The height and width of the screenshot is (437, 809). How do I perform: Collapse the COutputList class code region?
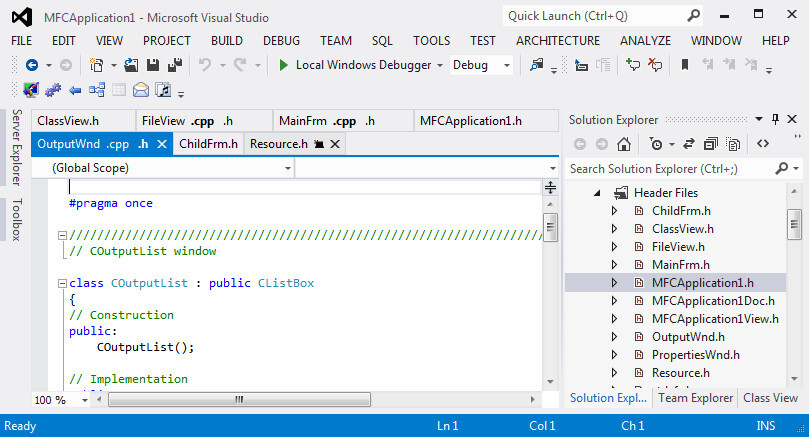pyautogui.click(x=61, y=283)
